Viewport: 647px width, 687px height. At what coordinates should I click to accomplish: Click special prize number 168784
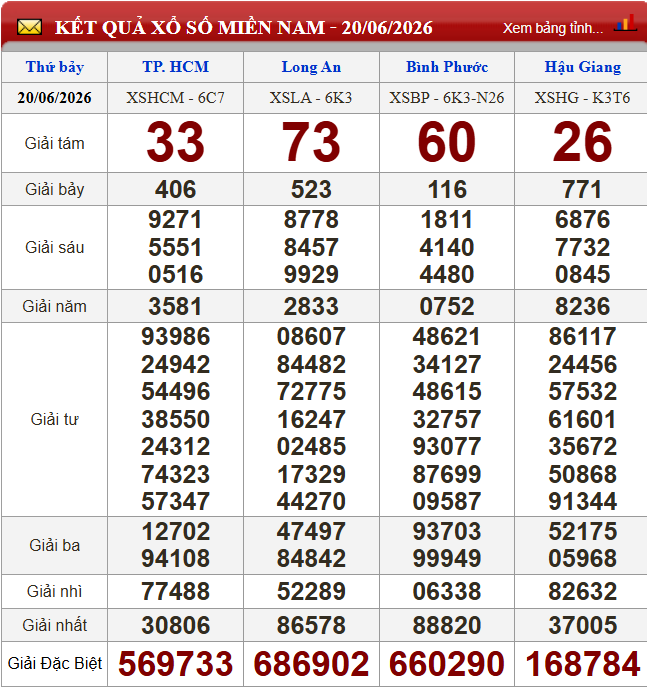pos(583,664)
